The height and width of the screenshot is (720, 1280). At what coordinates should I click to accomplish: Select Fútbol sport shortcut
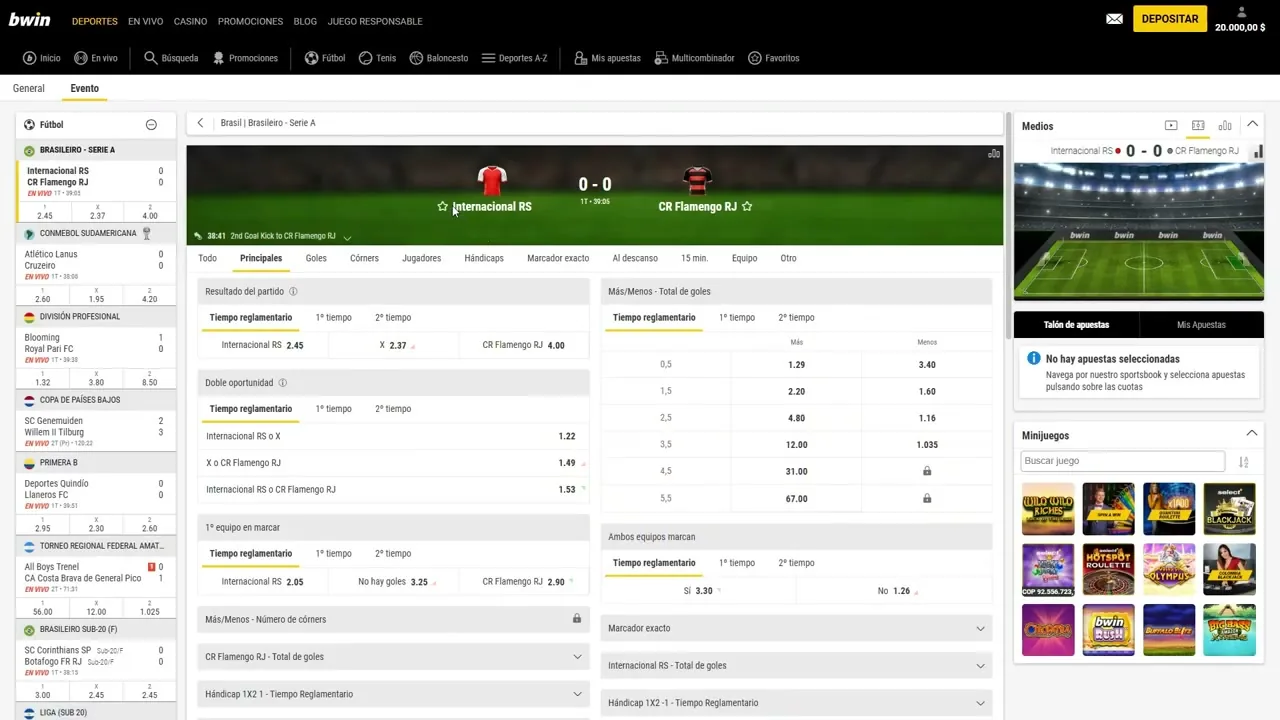(325, 58)
